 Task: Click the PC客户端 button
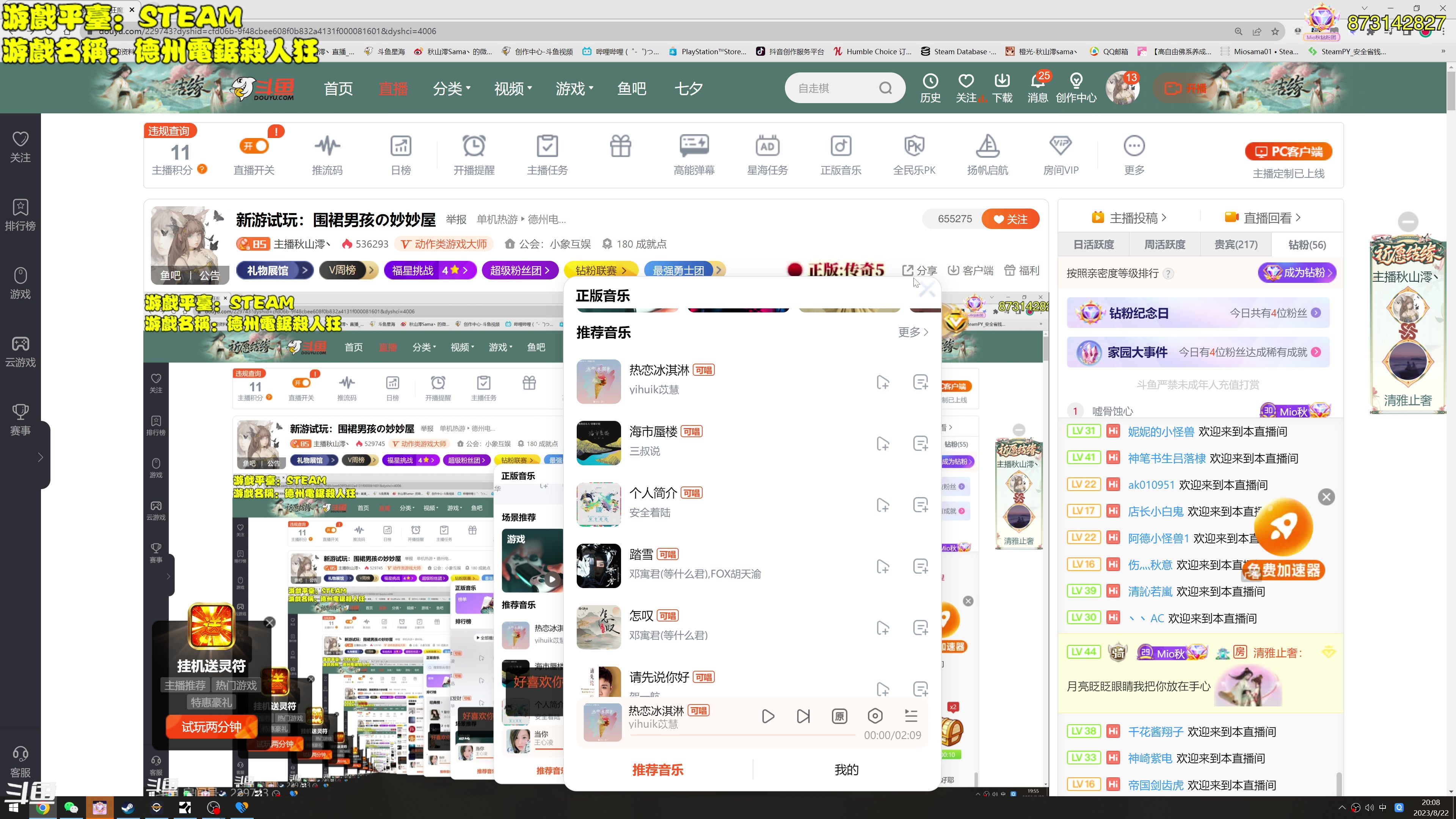tap(1288, 152)
